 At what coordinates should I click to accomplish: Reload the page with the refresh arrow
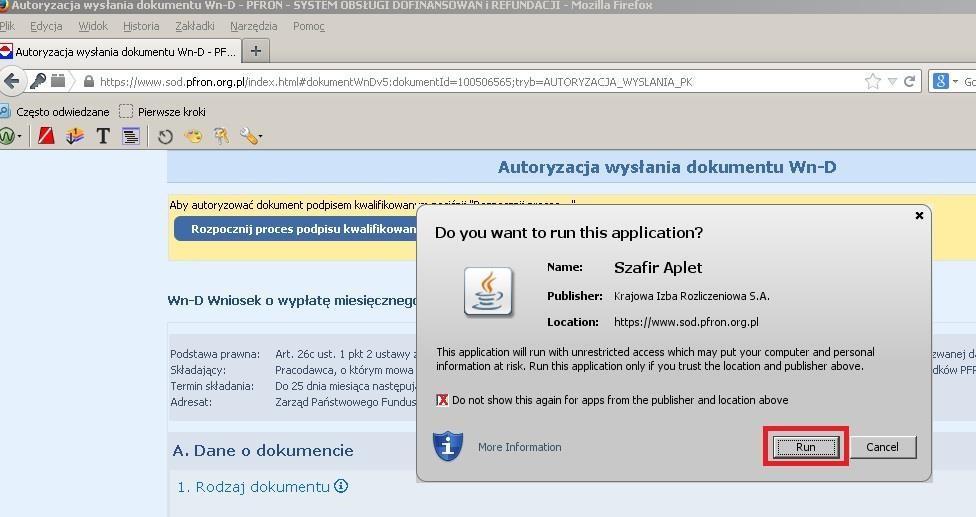[909, 82]
